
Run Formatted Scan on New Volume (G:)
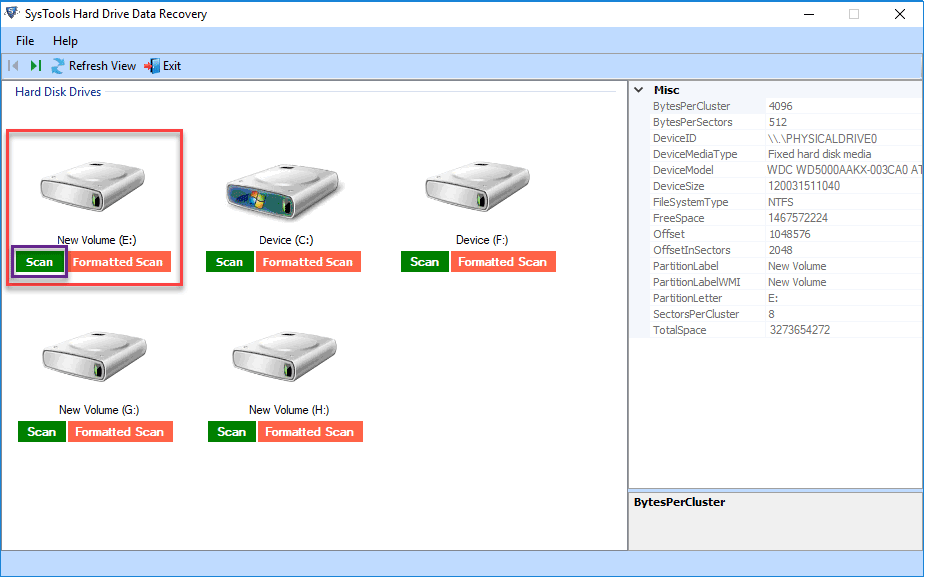119,432
